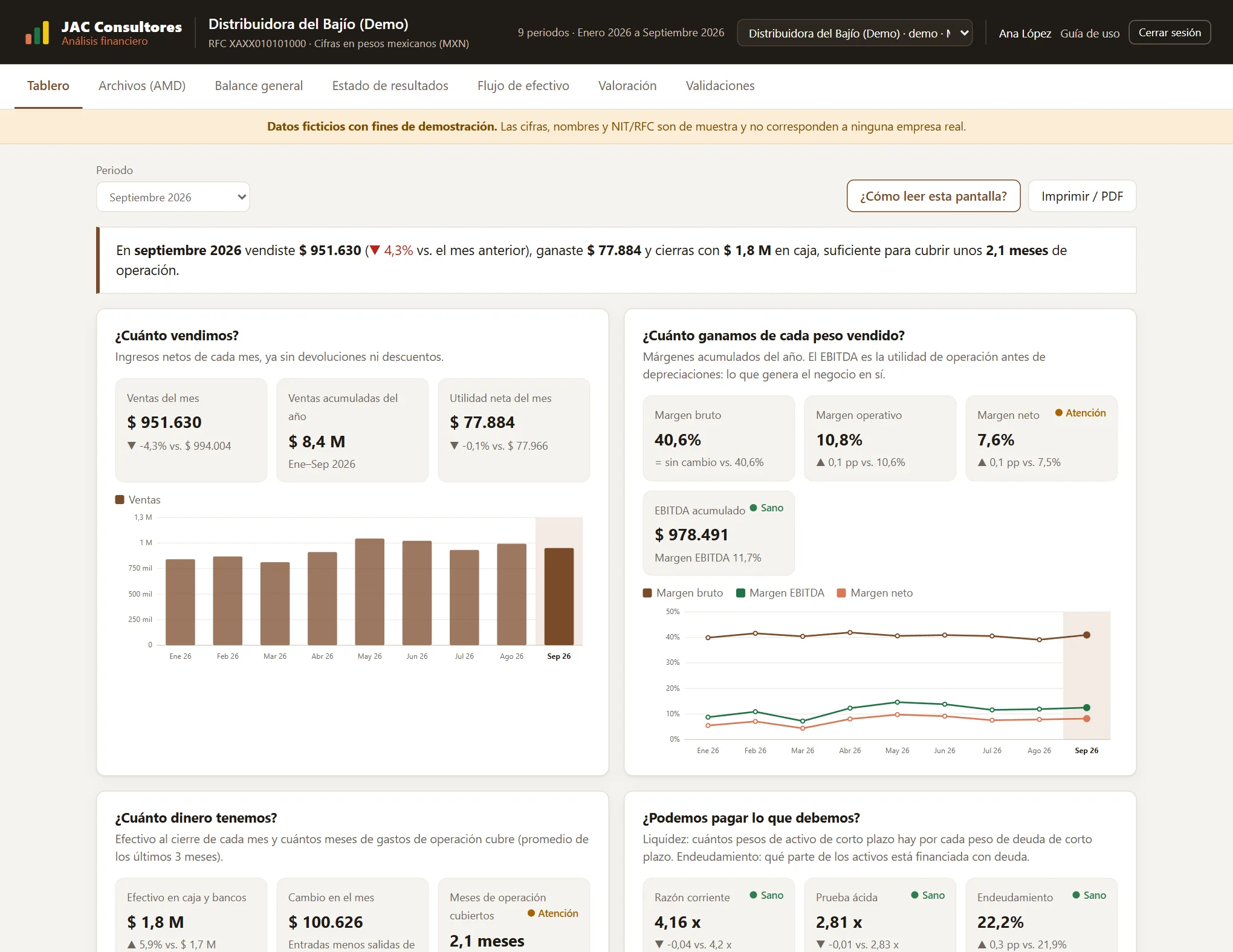This screenshot has width=1233, height=952.
Task: Click the Distribuidora del Bajío (Demo) header title
Action: click(308, 24)
